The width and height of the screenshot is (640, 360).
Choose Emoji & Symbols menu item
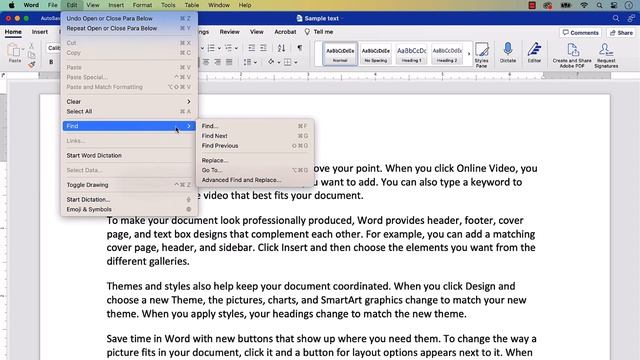129,209
